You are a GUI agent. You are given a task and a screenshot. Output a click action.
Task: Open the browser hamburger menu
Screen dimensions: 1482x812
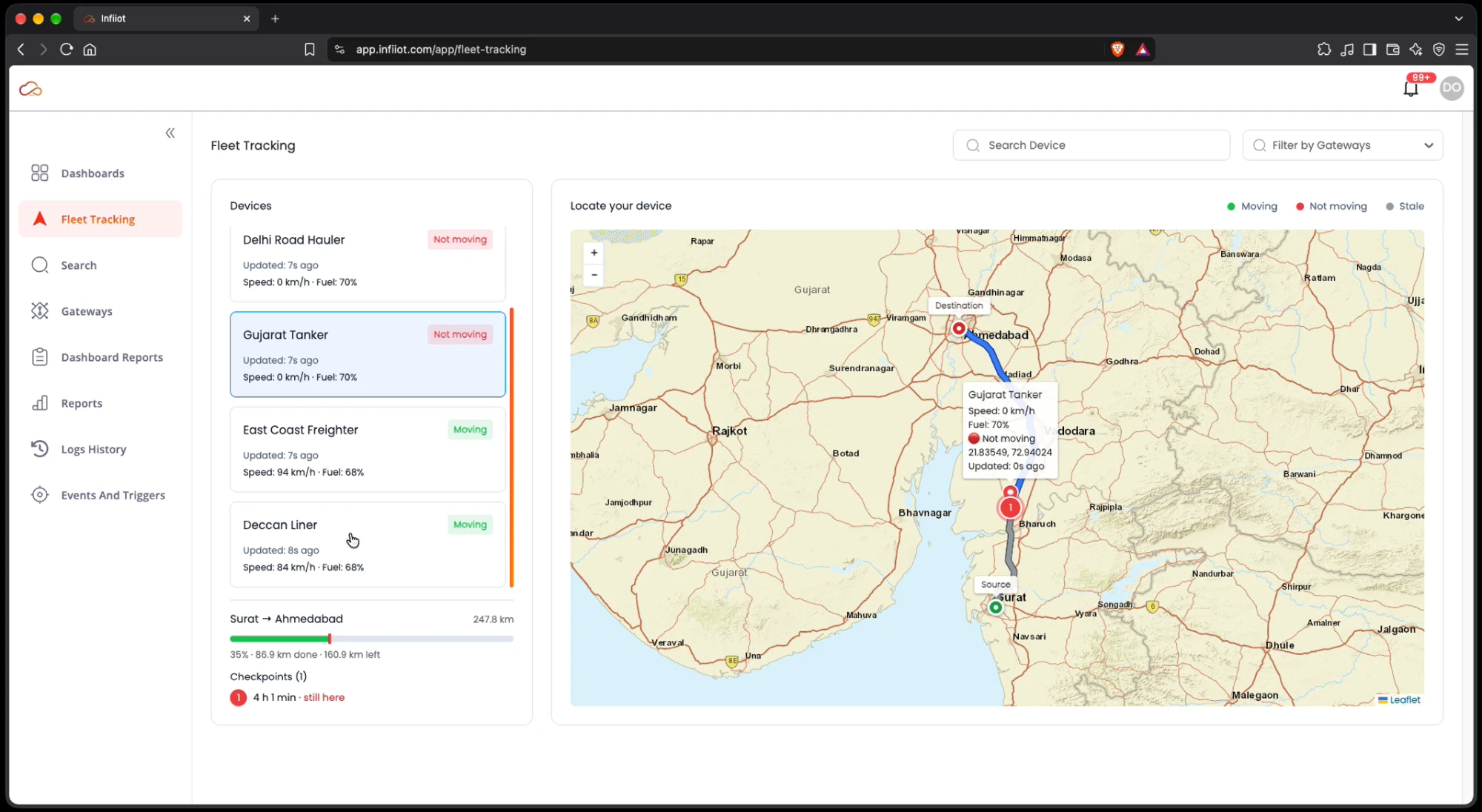point(1462,49)
